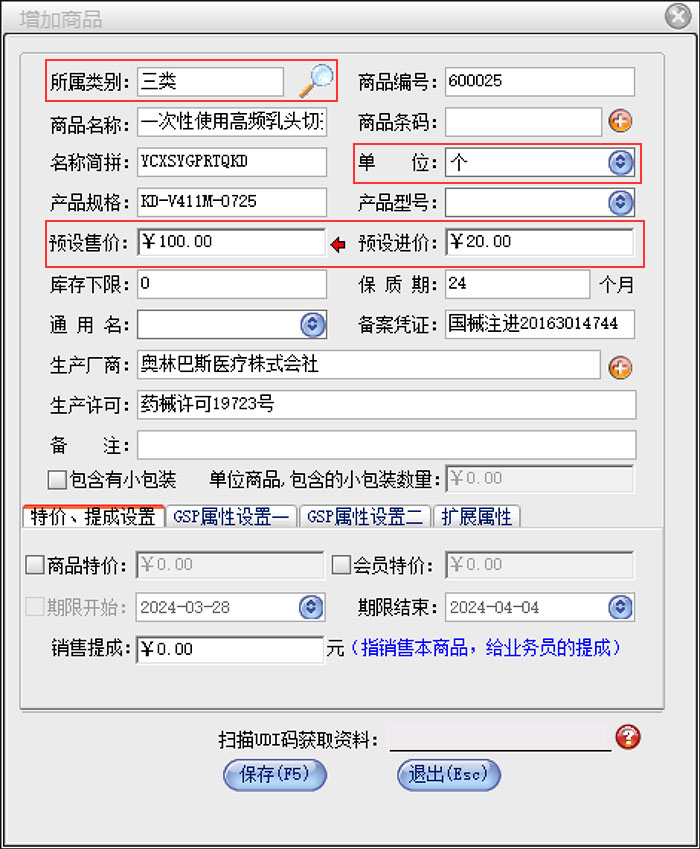Close the 增加商品 dialog window

tap(675, 17)
